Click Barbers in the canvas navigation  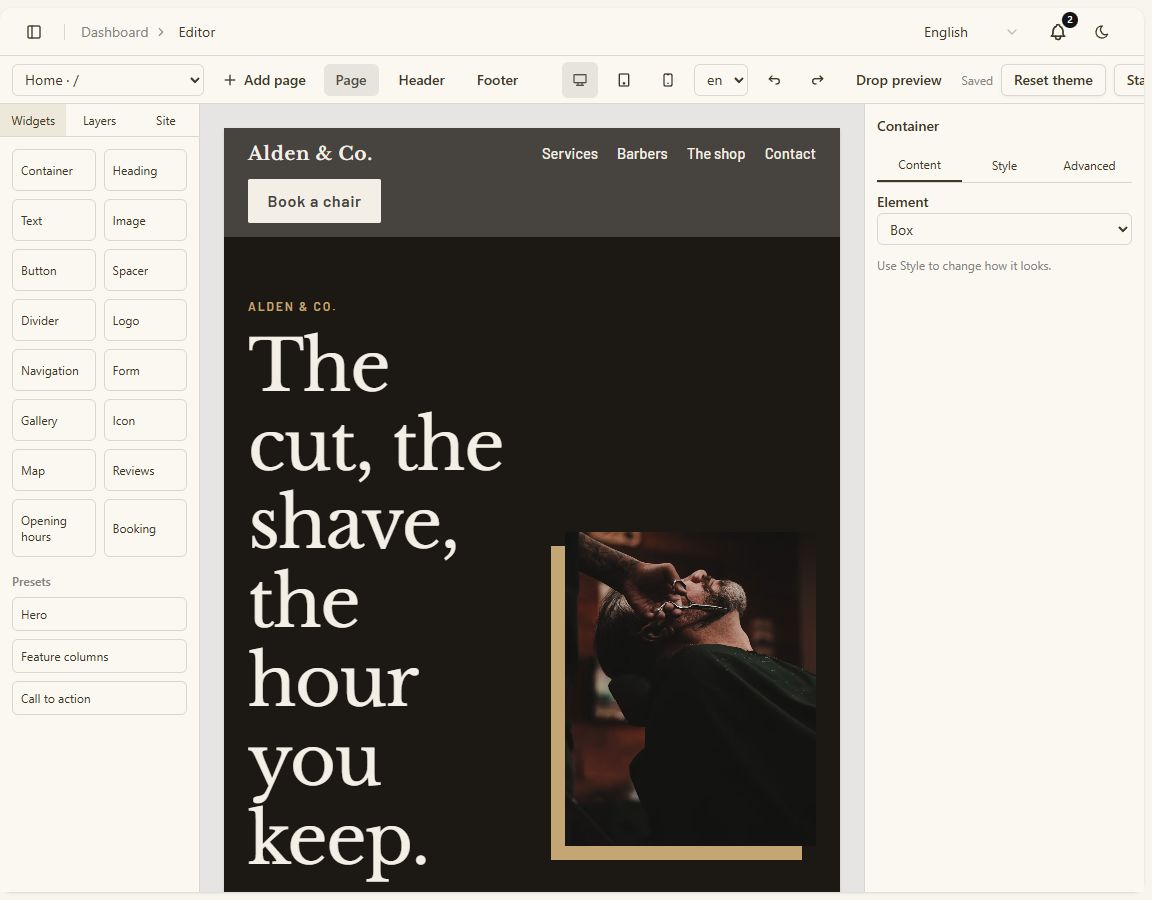click(x=642, y=154)
